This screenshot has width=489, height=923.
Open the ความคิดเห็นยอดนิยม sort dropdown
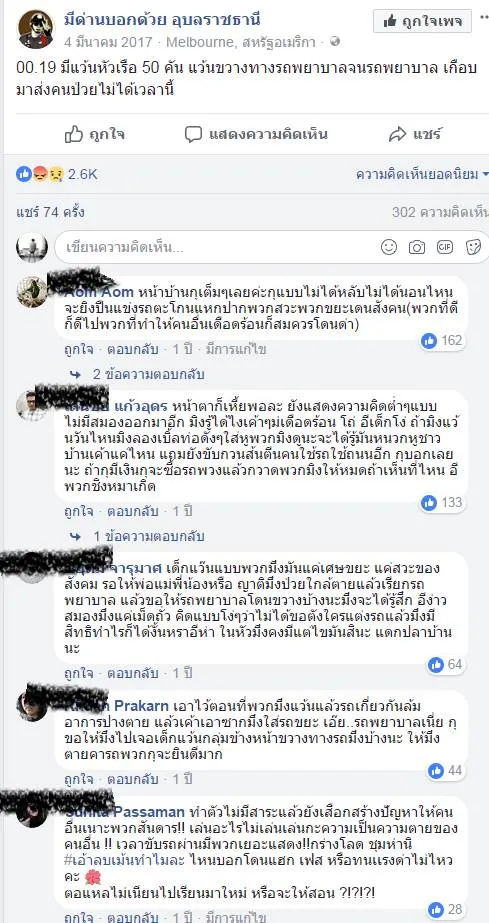(x=422, y=174)
